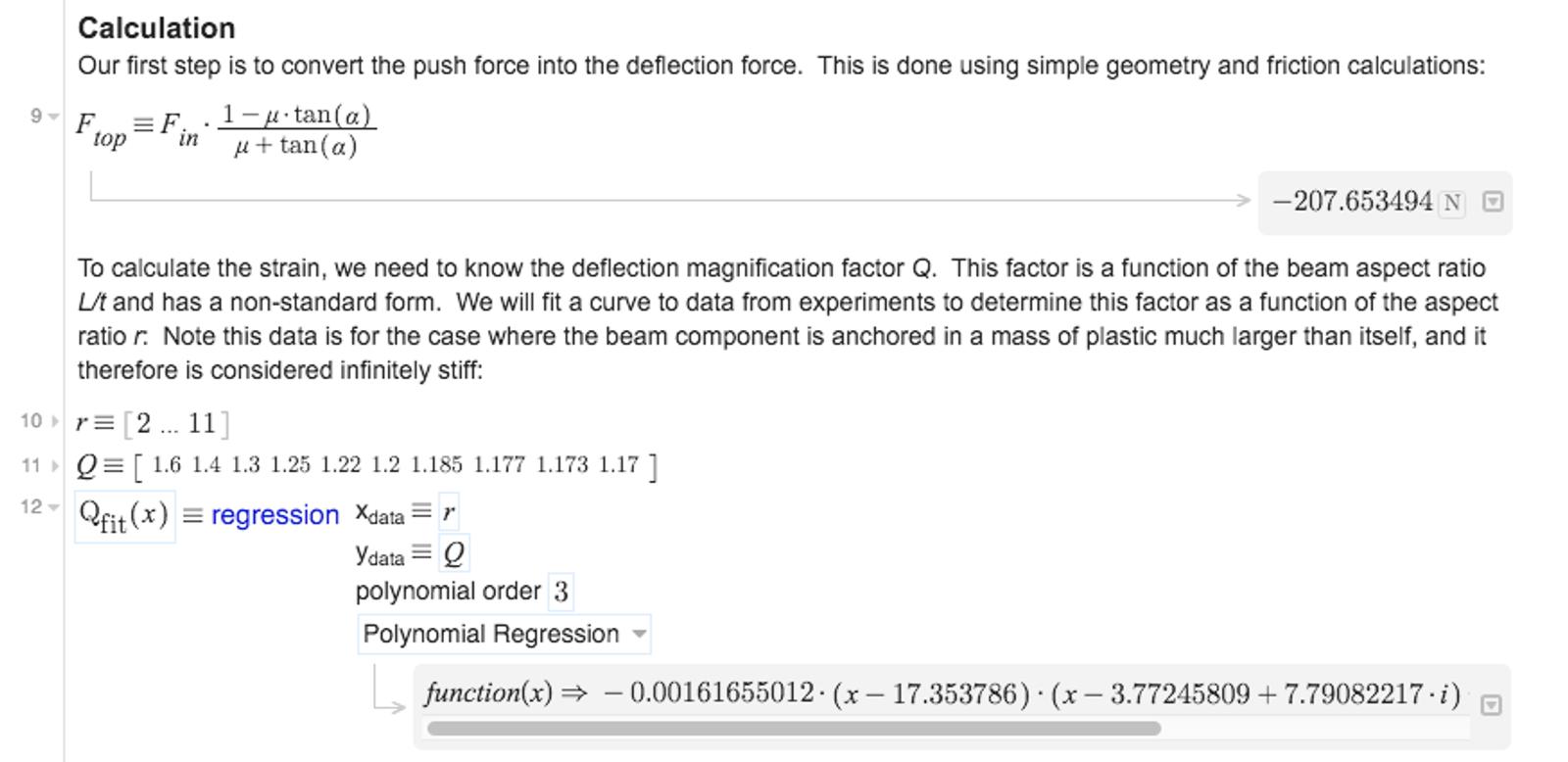Viewport: 1568px width, 762px height.
Task: Click the blue regression function link
Action: click(274, 515)
